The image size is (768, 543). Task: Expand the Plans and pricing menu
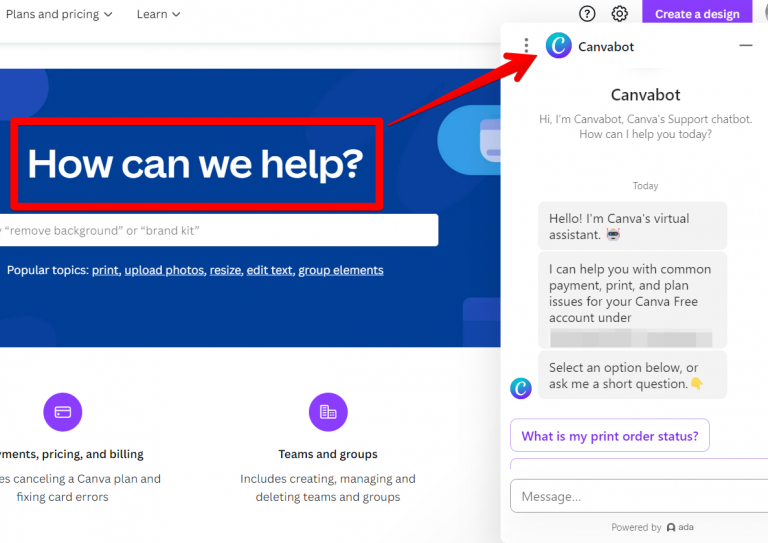coord(59,14)
